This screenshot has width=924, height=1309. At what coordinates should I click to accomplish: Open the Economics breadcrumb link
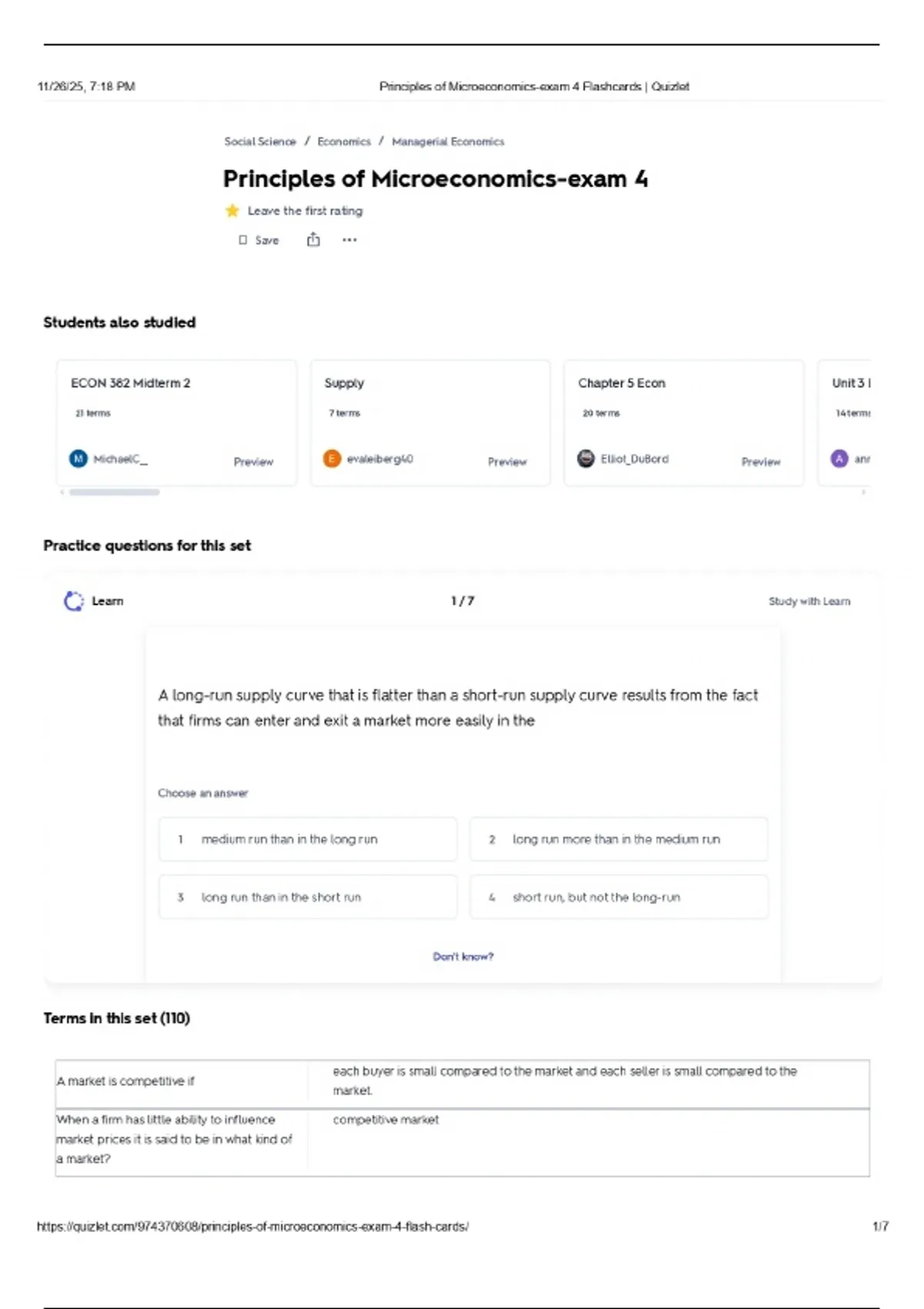click(x=344, y=142)
